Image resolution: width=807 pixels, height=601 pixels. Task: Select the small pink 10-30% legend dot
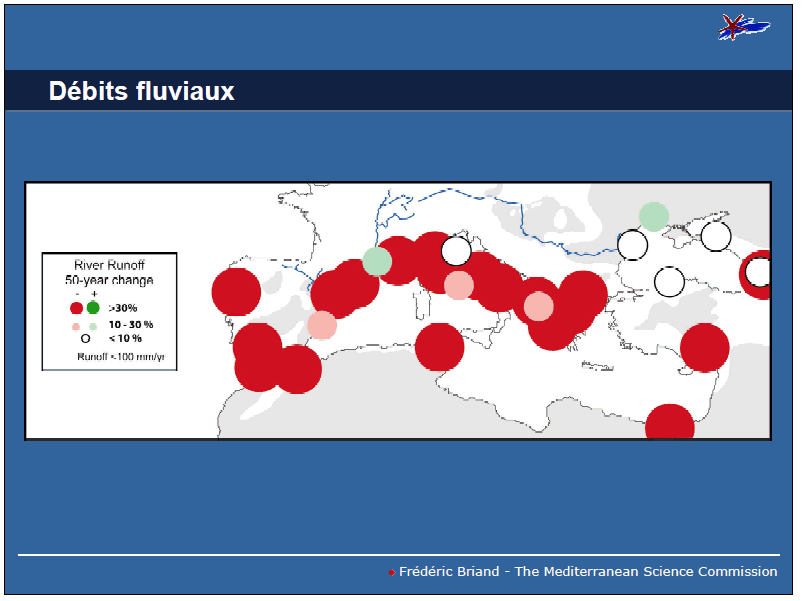click(x=75, y=327)
